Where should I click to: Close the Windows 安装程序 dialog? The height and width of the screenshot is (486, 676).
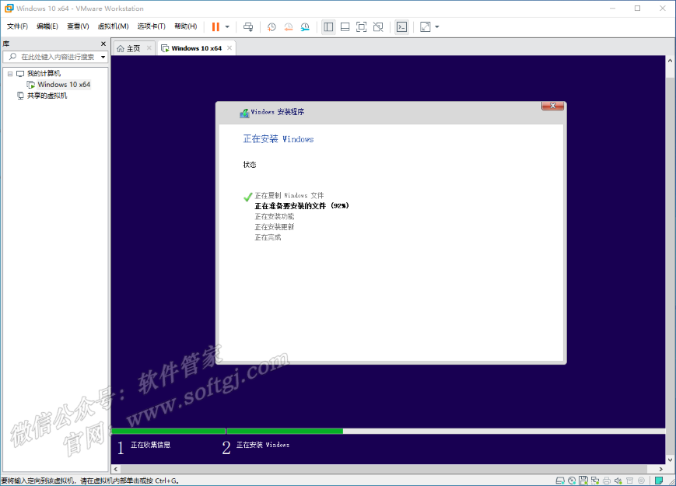pyautogui.click(x=552, y=106)
